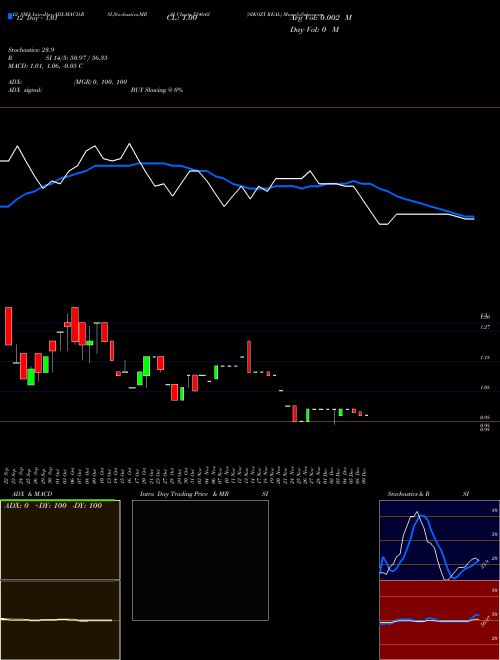Screen dimensions: 500x660
Task: Click the 'ADX: 0 +DY: 100 -DY: 100' readout
Action: pyautogui.click(x=53, y=506)
